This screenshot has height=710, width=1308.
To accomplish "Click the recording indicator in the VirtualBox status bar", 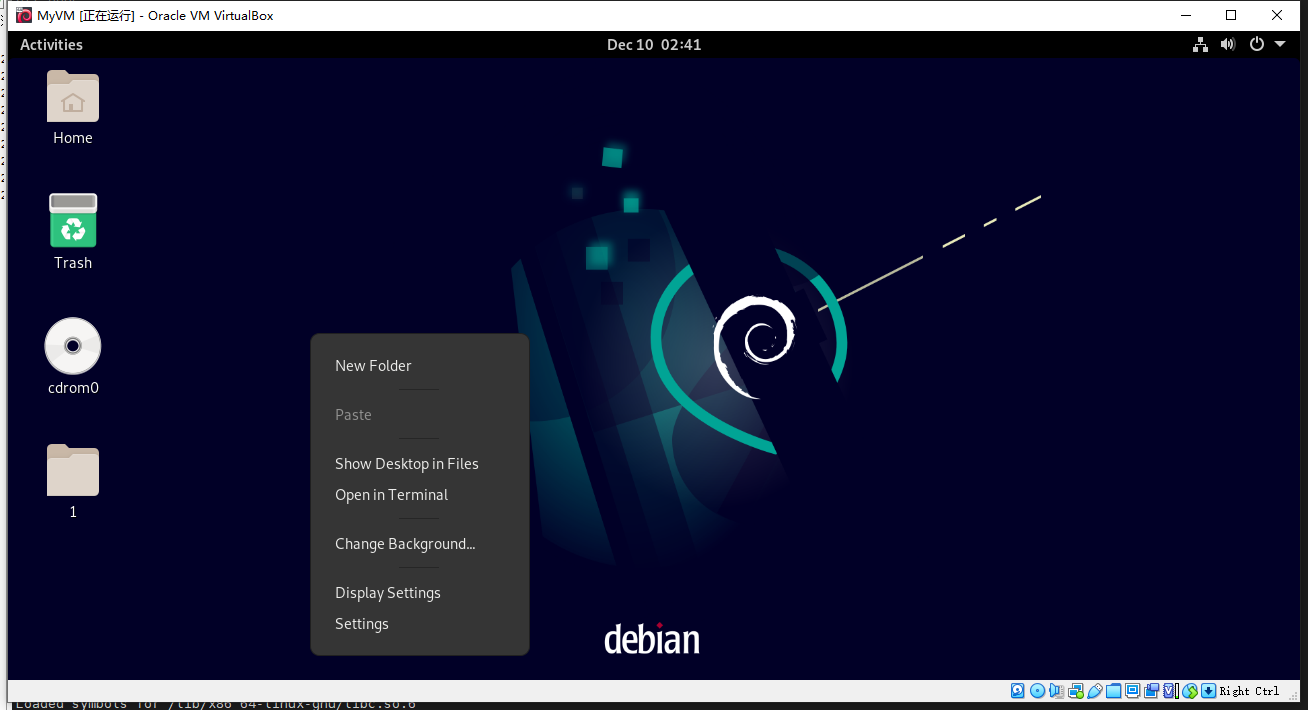I will point(1151,690).
